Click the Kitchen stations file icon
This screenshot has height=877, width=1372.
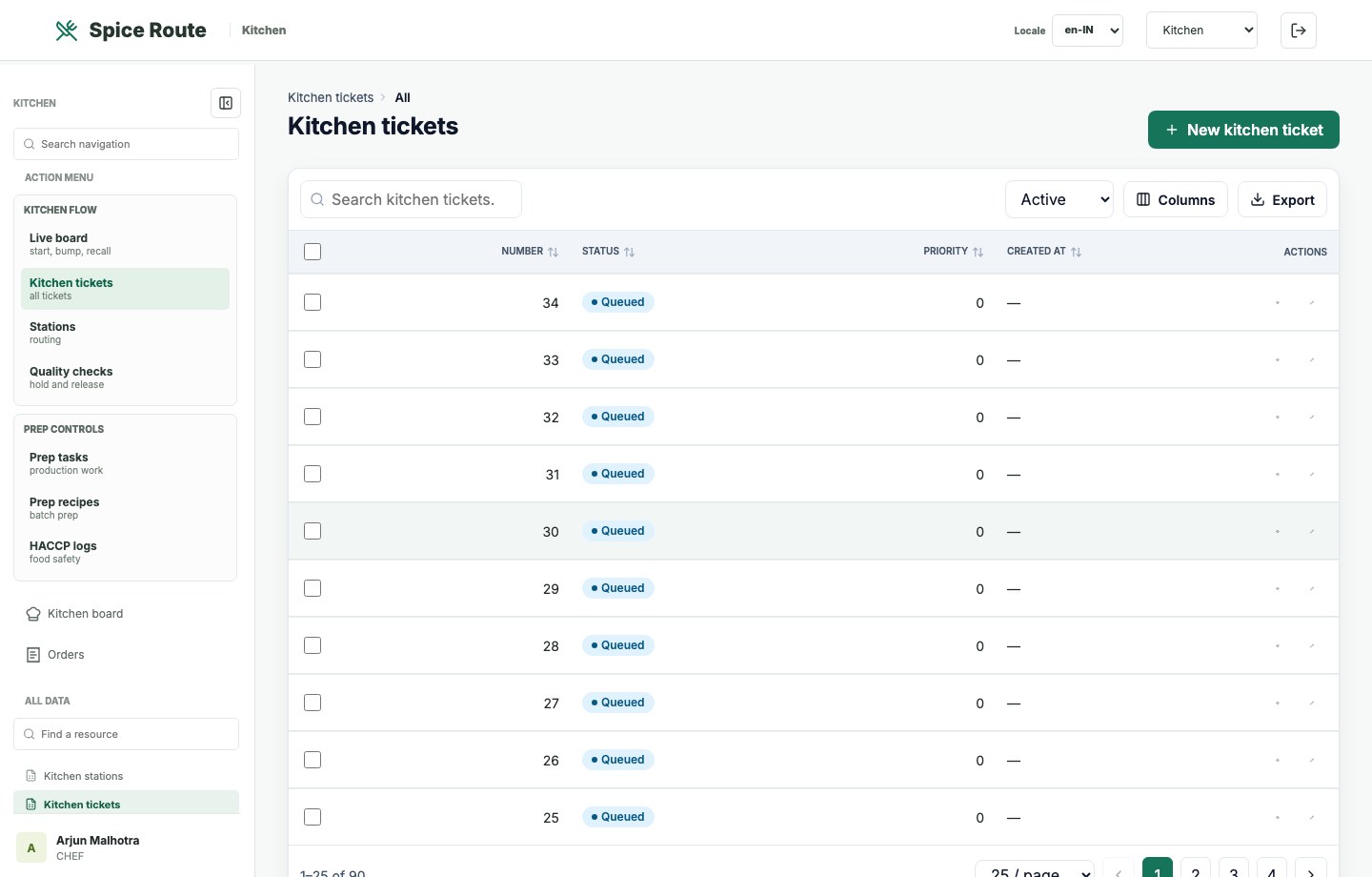click(31, 776)
